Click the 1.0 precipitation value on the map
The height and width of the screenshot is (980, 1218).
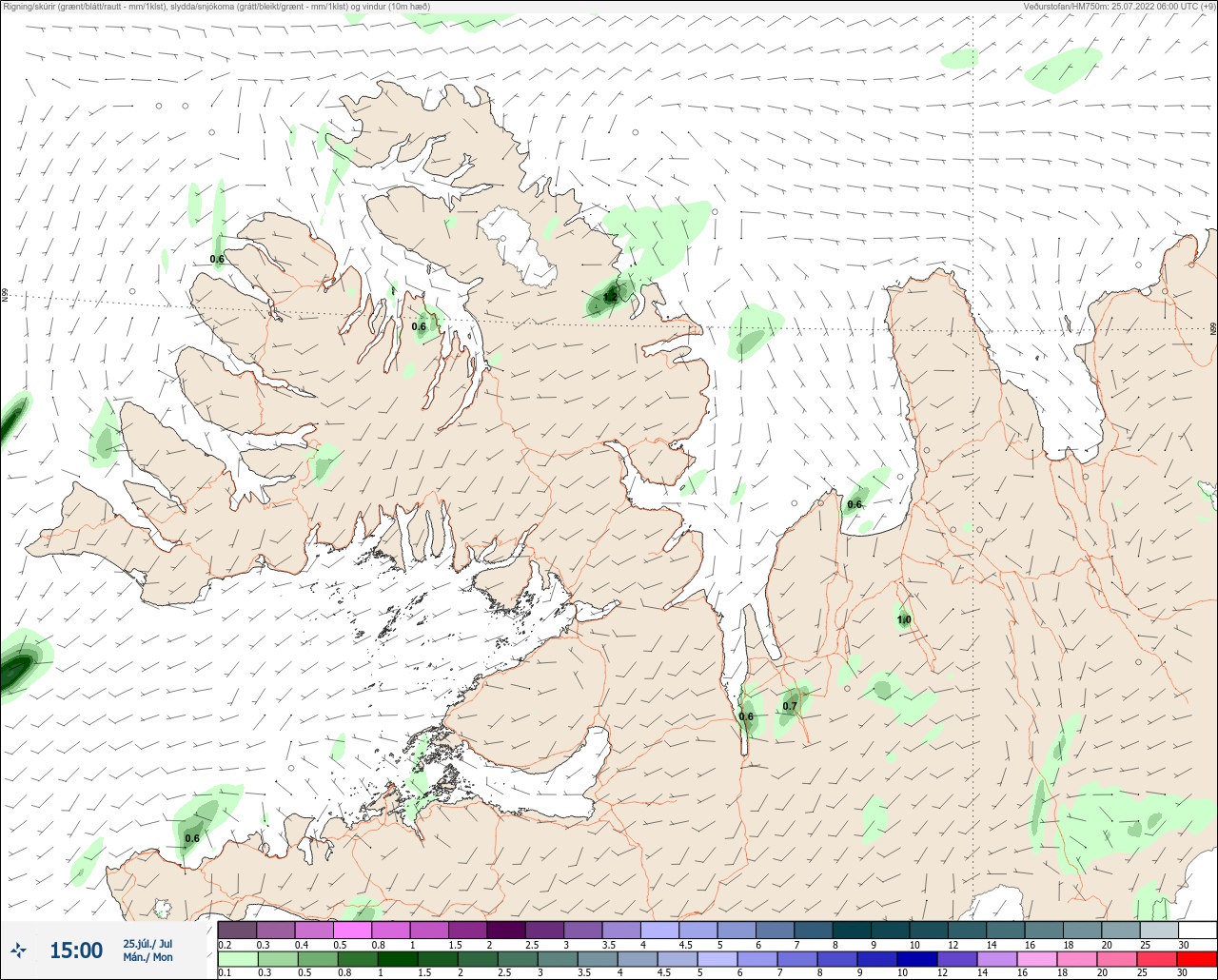tap(904, 620)
